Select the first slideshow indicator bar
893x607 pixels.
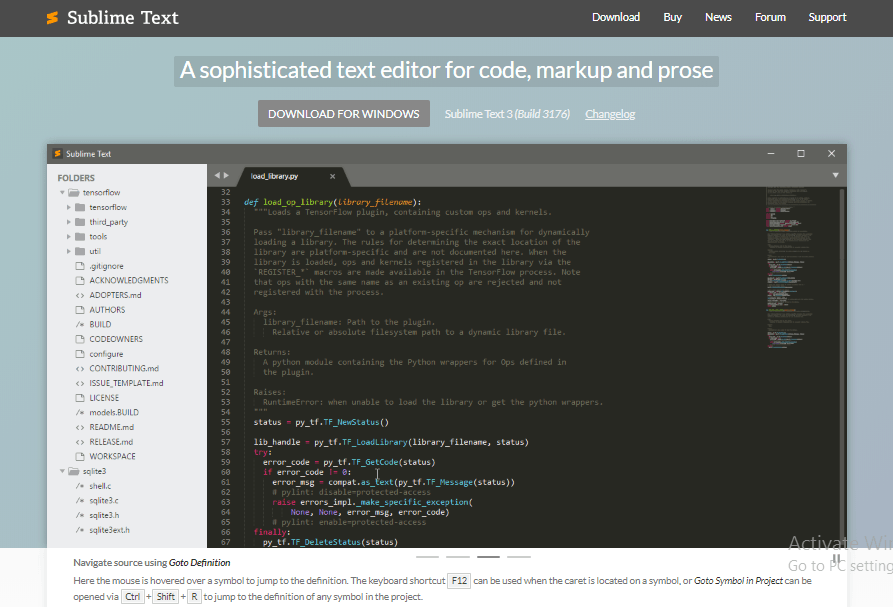pos(427,556)
